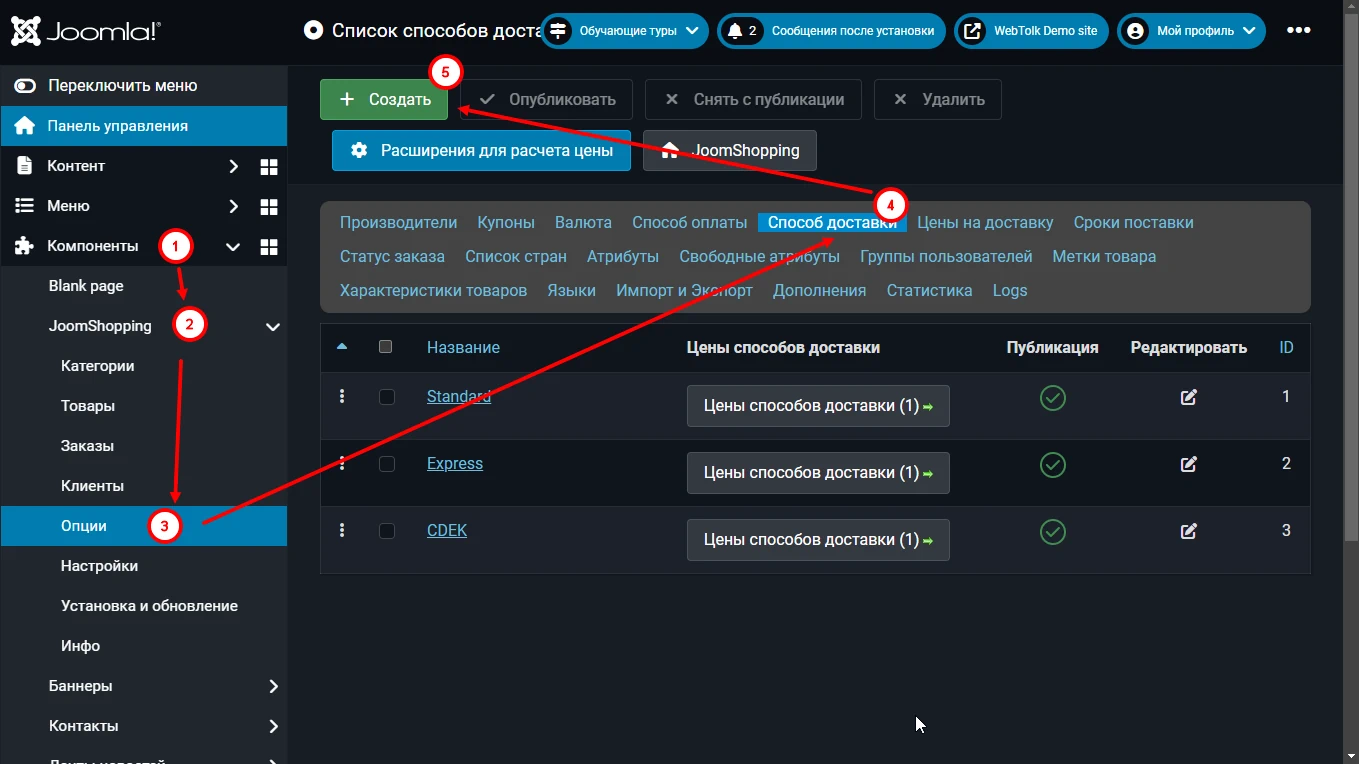Image resolution: width=1359 pixels, height=764 pixels.
Task: Open the Standard row ordering handle dots
Action: pyautogui.click(x=342, y=396)
